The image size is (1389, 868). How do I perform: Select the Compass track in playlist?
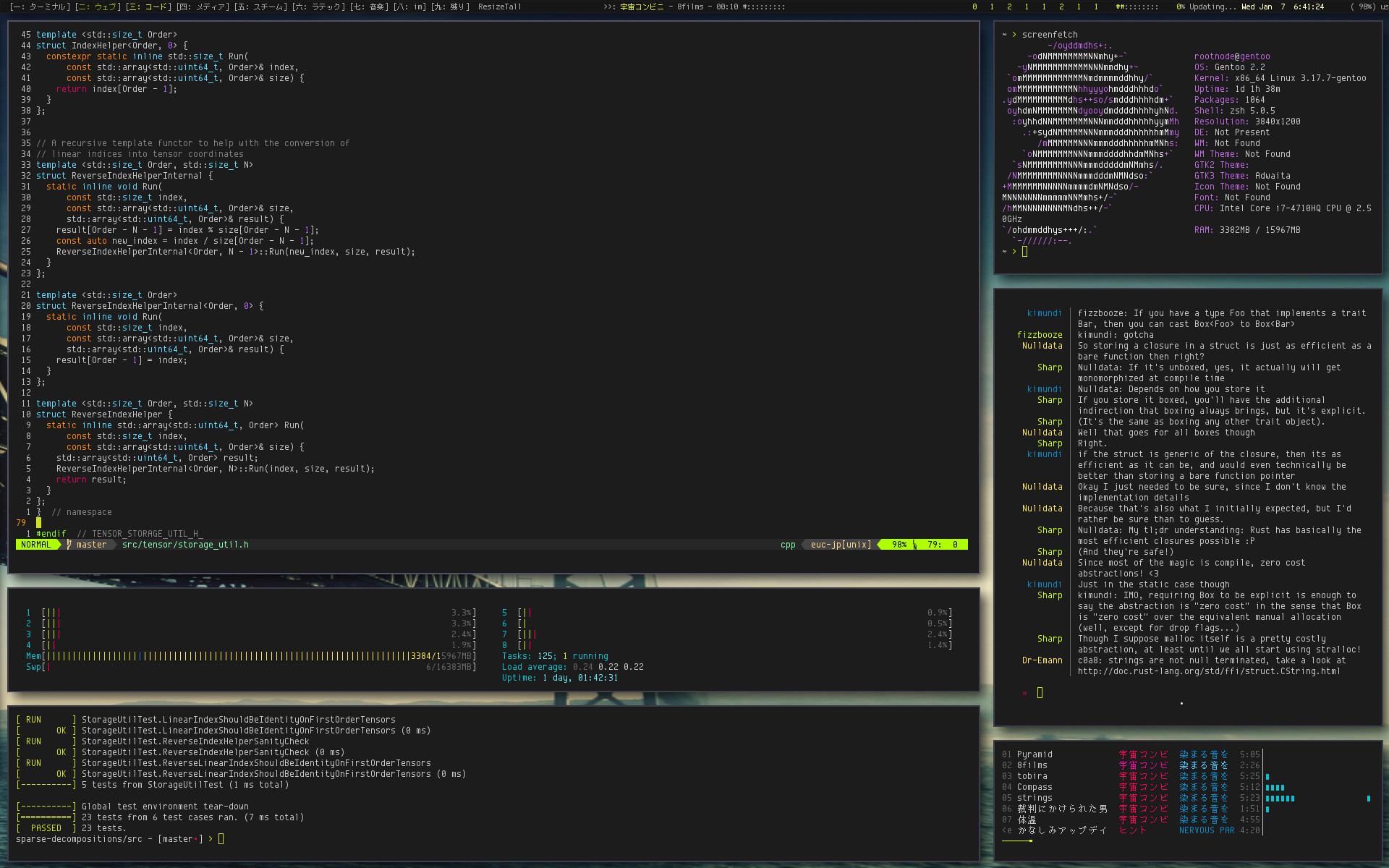tap(1034, 787)
